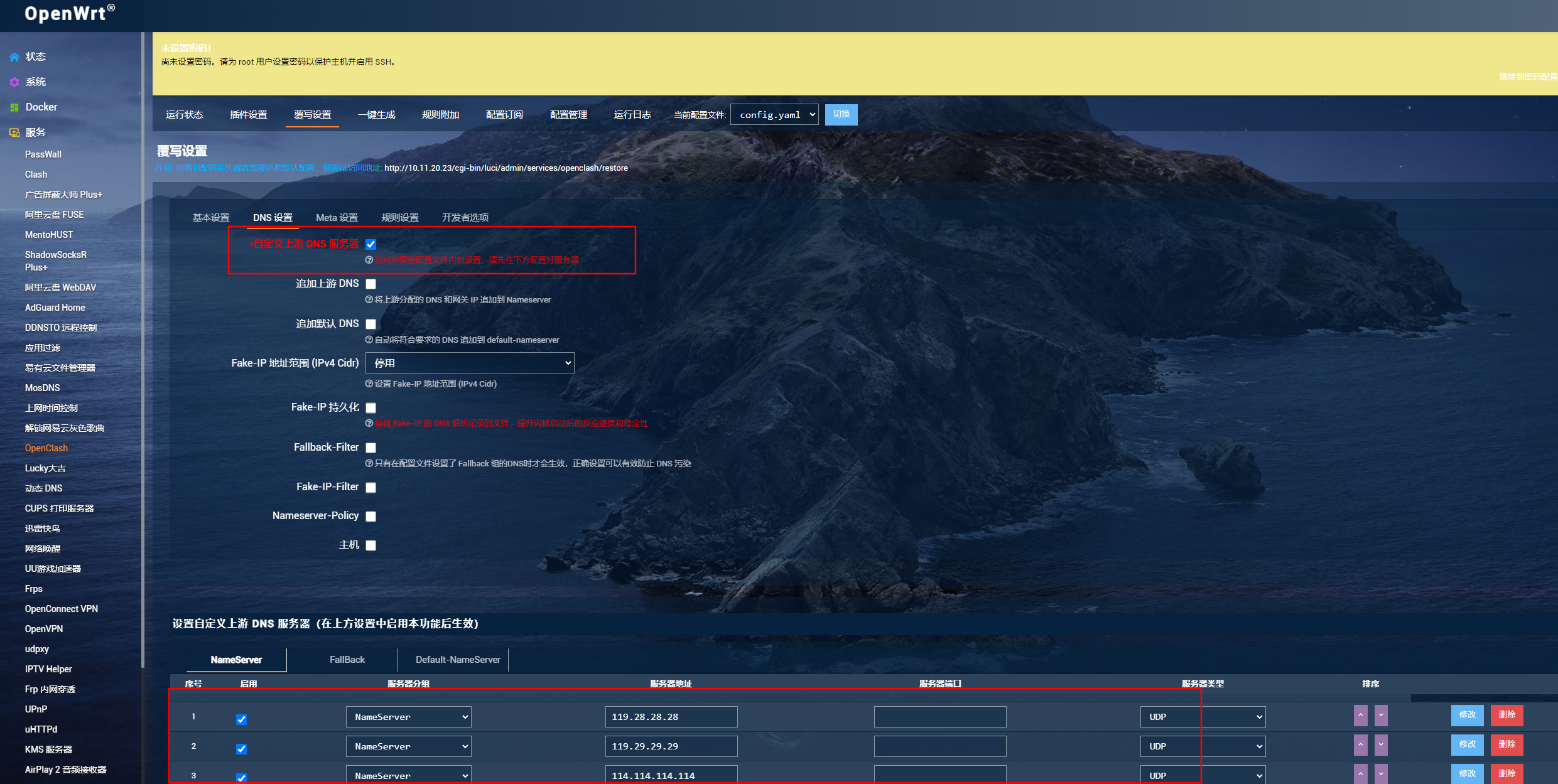Toggle the Fallback-Filter checkbox
The width and height of the screenshot is (1558, 784).
coord(371,448)
